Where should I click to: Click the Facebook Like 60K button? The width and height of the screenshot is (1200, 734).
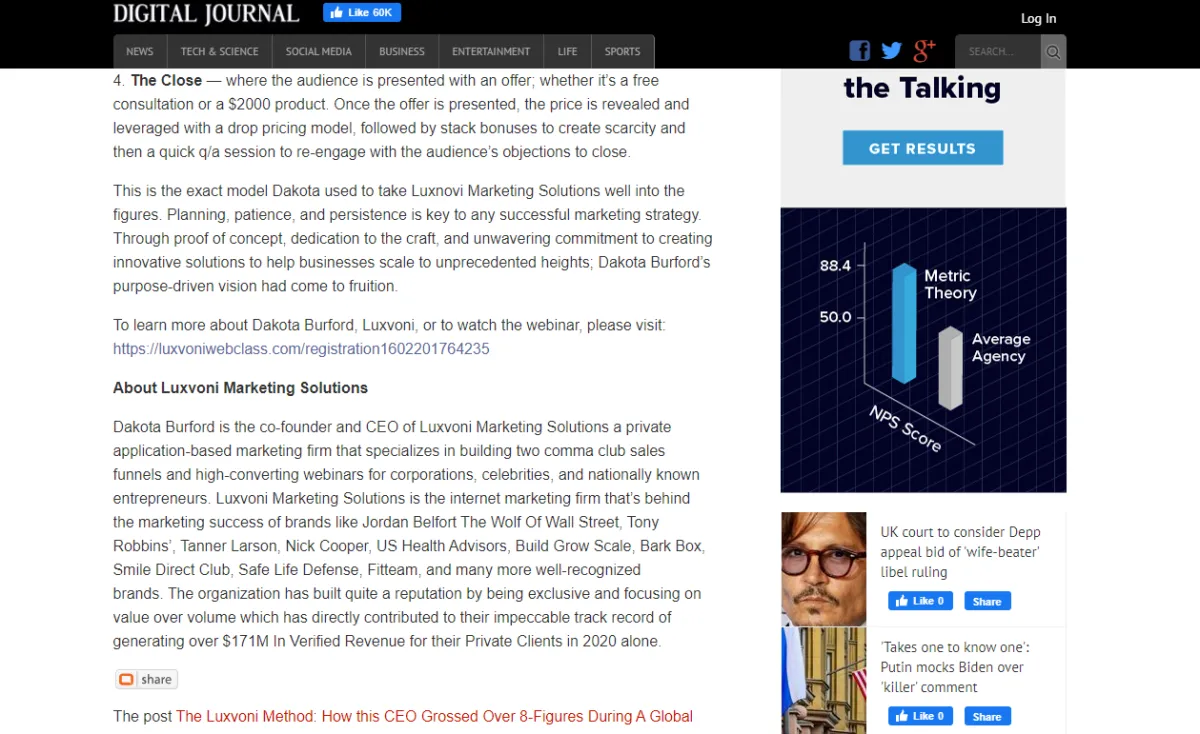point(362,13)
